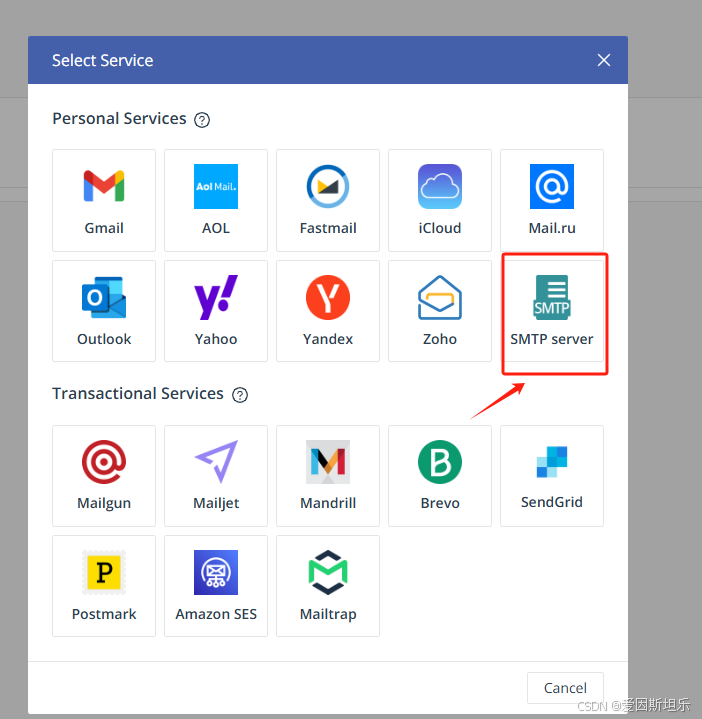This screenshot has height=719, width=702.
Task: Select the Zoho envelope icon
Action: (440, 297)
